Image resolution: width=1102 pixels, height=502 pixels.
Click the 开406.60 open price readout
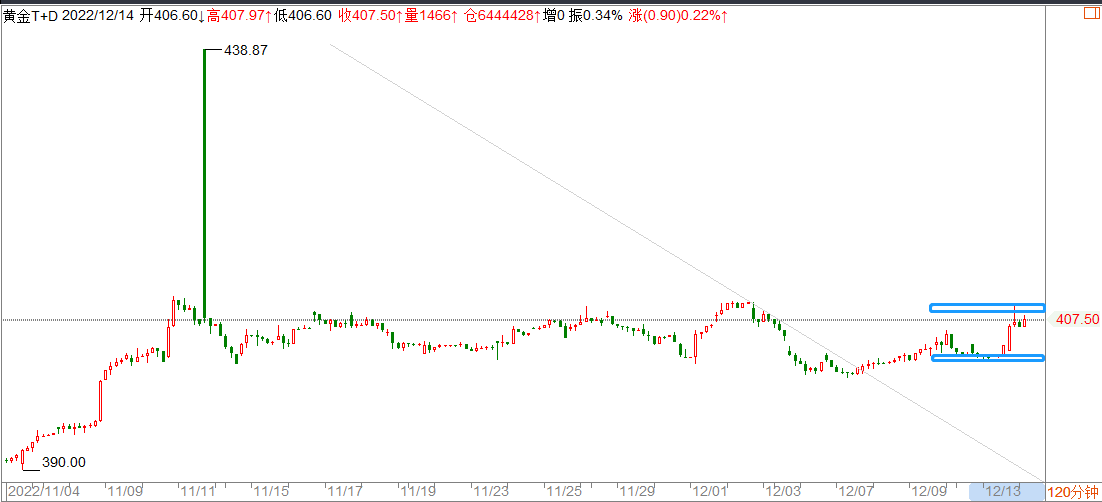point(171,15)
